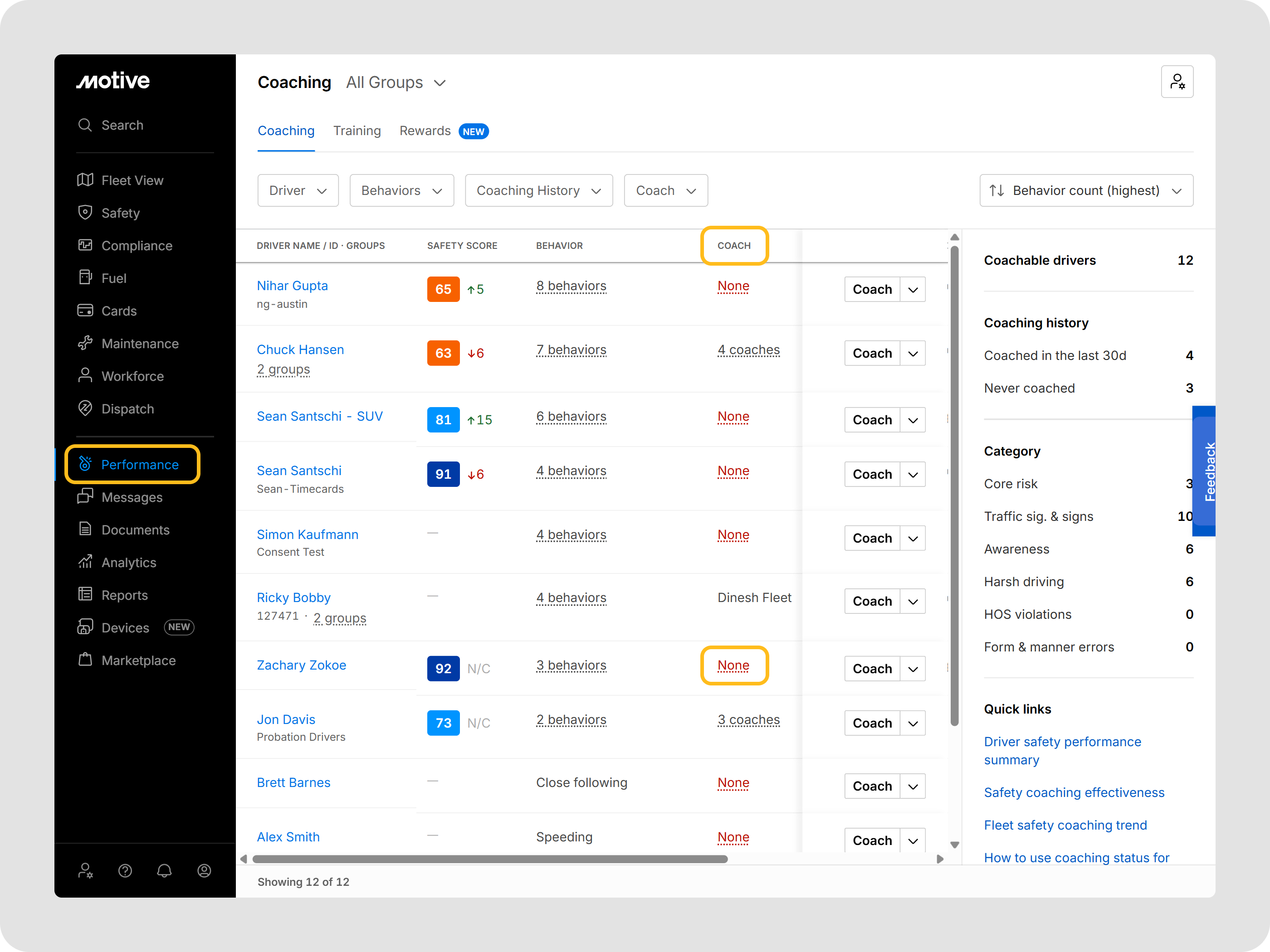Open the Maintenance wrench icon
Image resolution: width=1270 pixels, height=952 pixels.
pos(85,343)
